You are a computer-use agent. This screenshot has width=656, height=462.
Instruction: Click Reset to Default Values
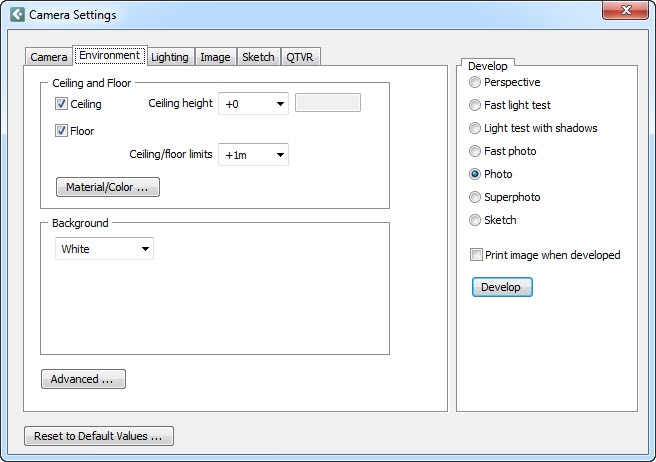tap(99, 436)
